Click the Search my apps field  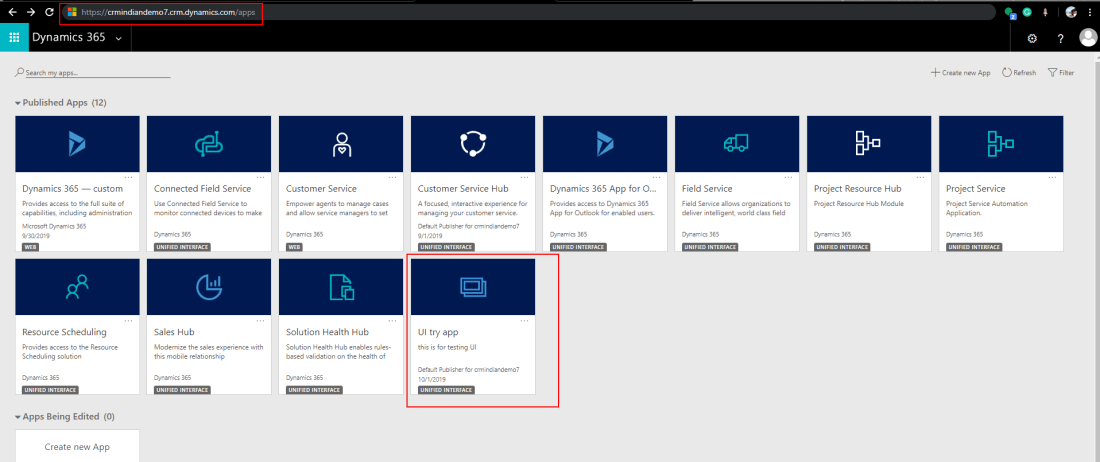coord(96,73)
